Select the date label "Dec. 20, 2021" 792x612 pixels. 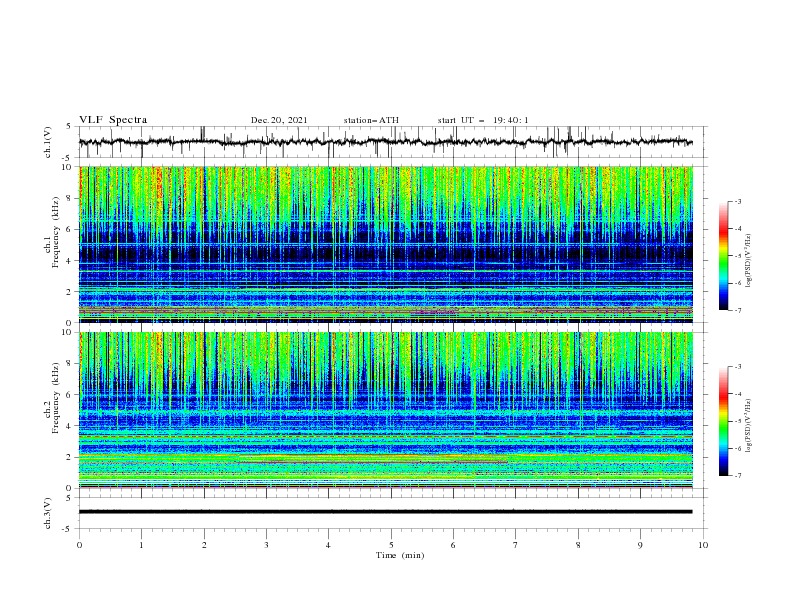(x=279, y=120)
